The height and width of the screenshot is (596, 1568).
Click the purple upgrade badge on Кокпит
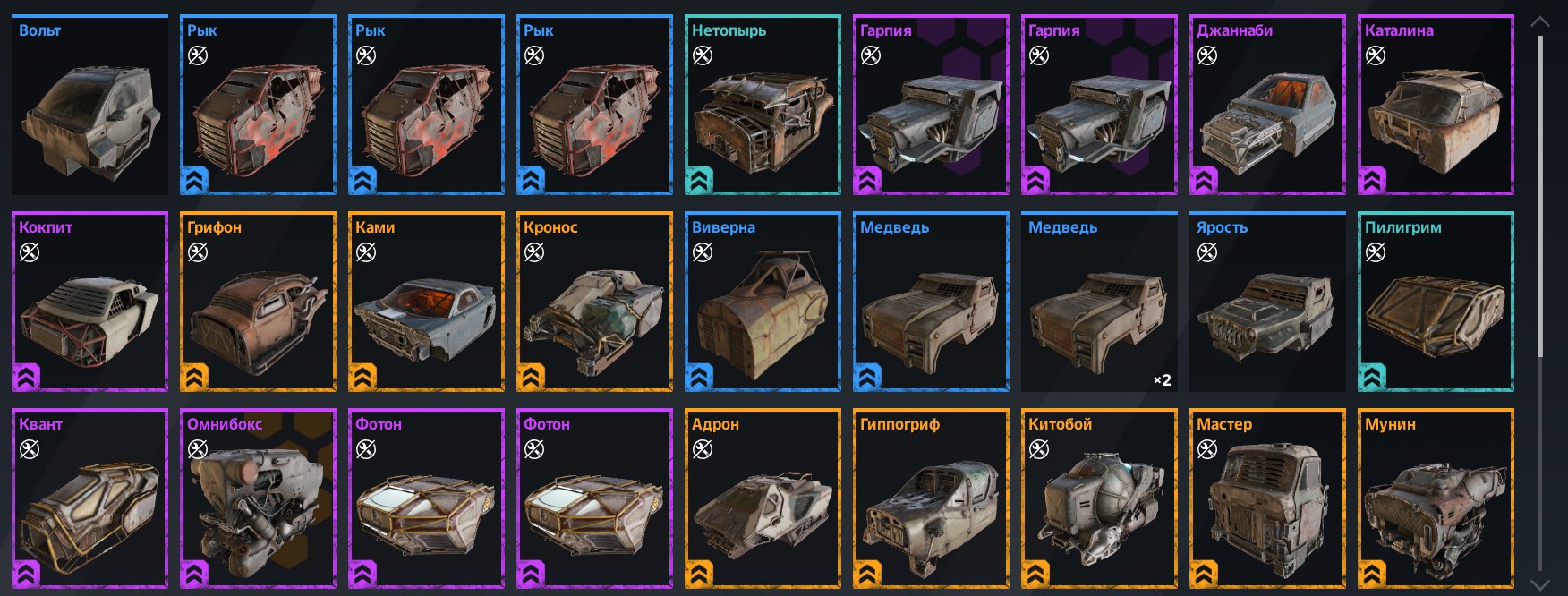point(26,378)
